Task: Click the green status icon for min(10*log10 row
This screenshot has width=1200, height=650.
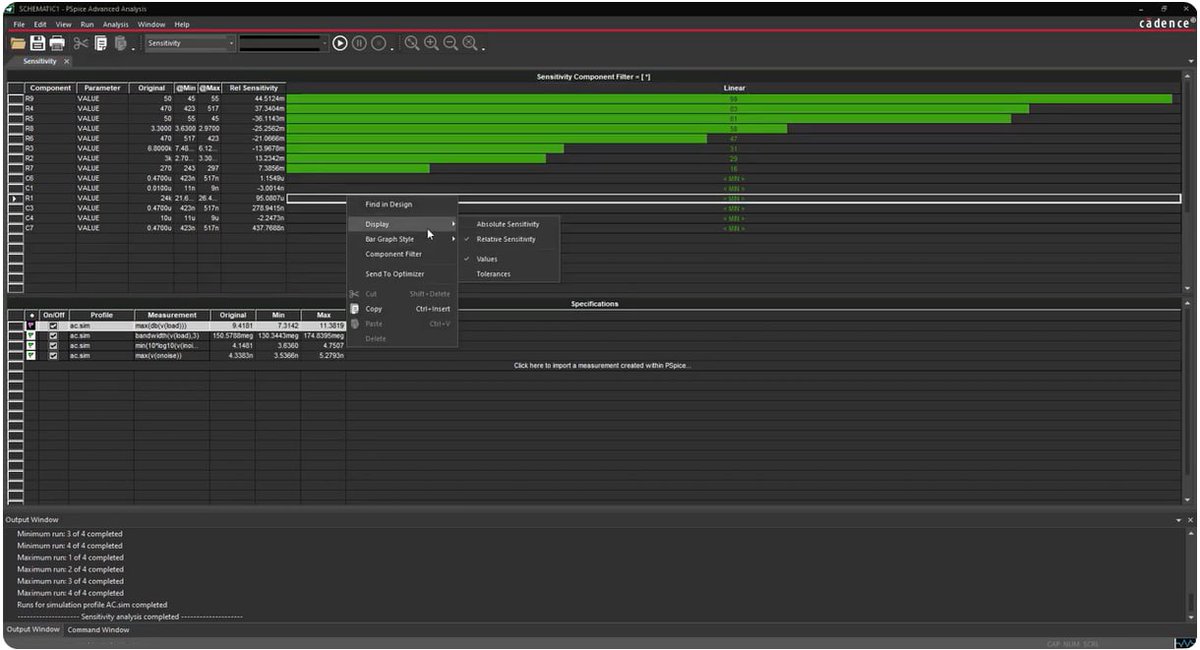Action: click(31, 346)
